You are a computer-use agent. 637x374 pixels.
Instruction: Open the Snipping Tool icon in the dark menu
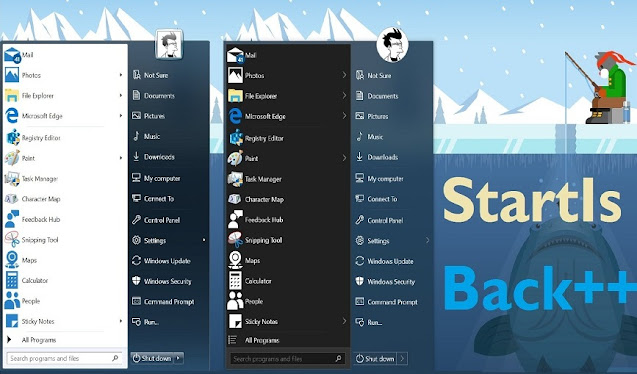235,240
